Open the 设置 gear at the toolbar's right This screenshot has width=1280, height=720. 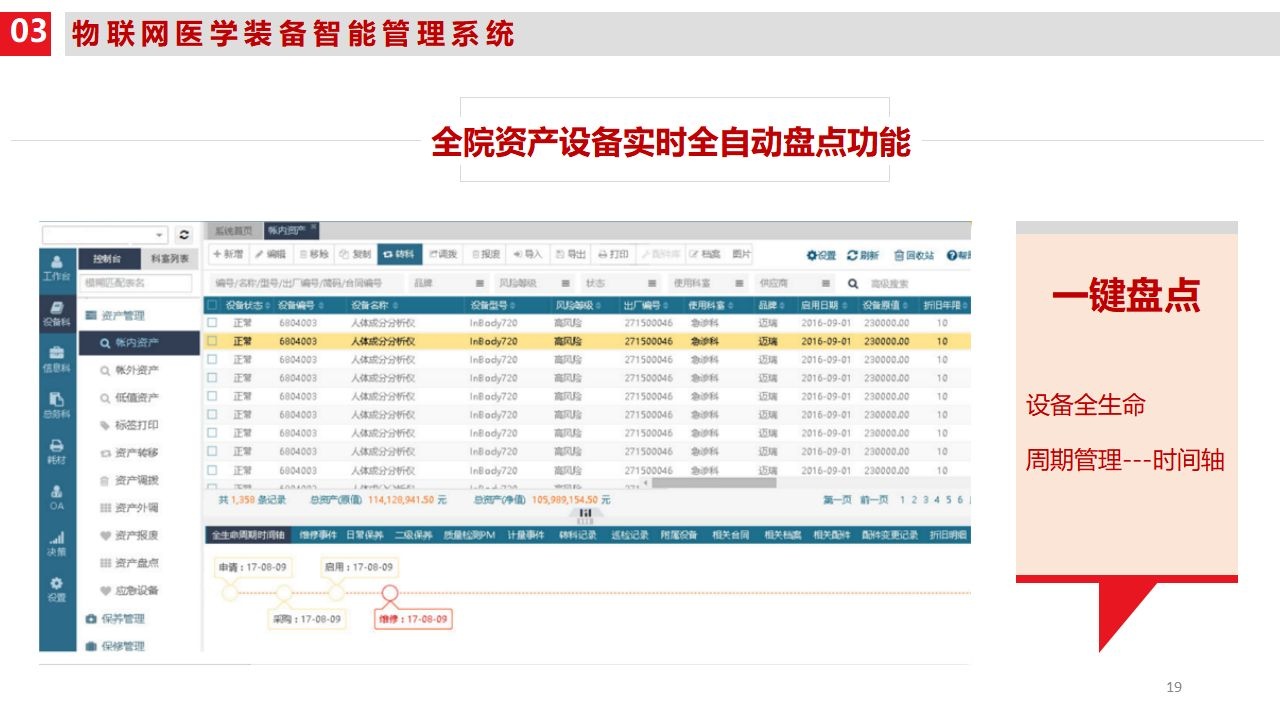pos(822,256)
